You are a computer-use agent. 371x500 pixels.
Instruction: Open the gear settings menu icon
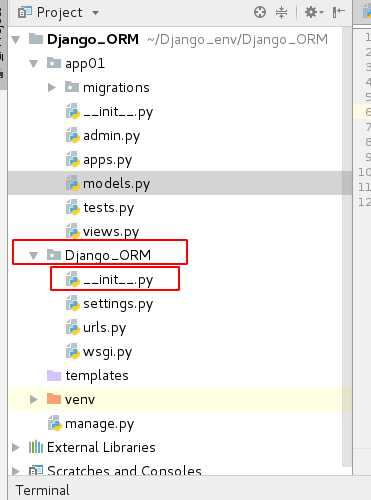313,12
